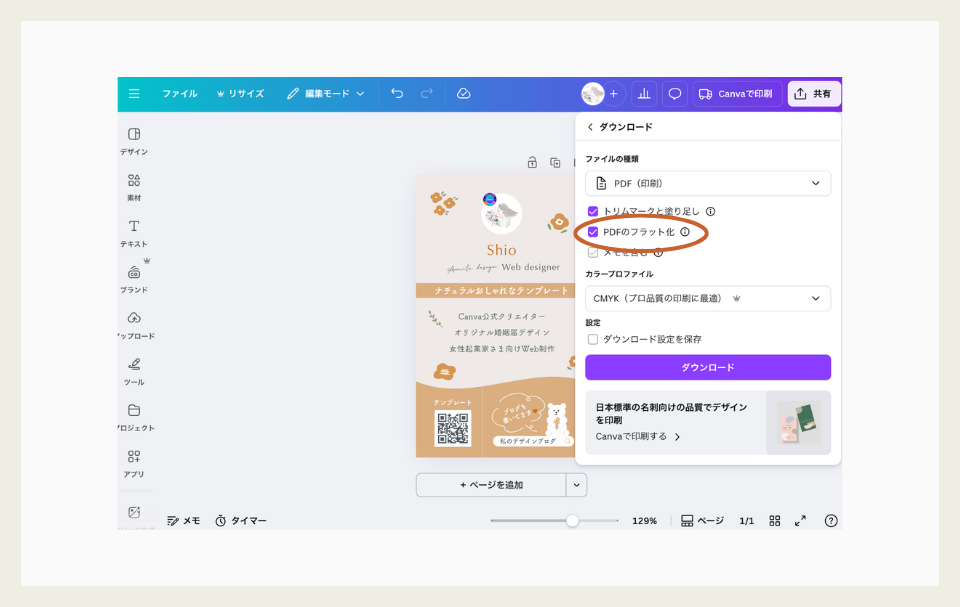This screenshot has height=607, width=960.
Task: Open the ブランド (Brand) panel
Action: click(x=133, y=278)
